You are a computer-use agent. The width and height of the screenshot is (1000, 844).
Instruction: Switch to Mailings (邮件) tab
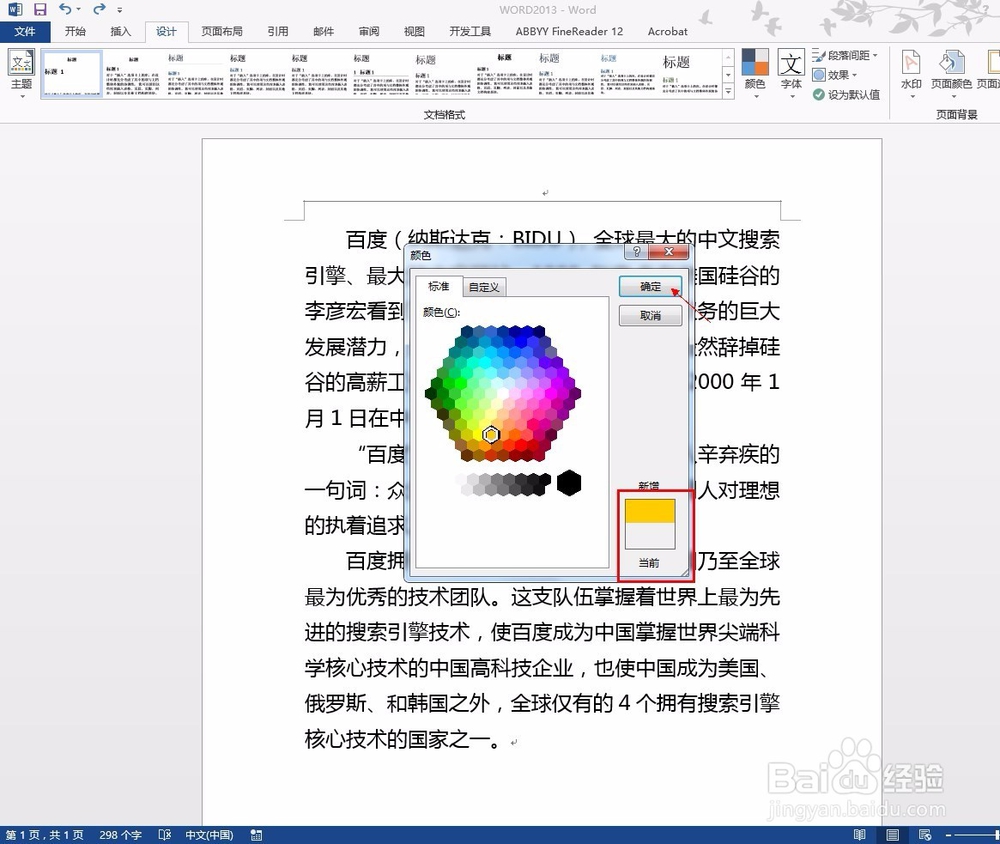point(323,31)
